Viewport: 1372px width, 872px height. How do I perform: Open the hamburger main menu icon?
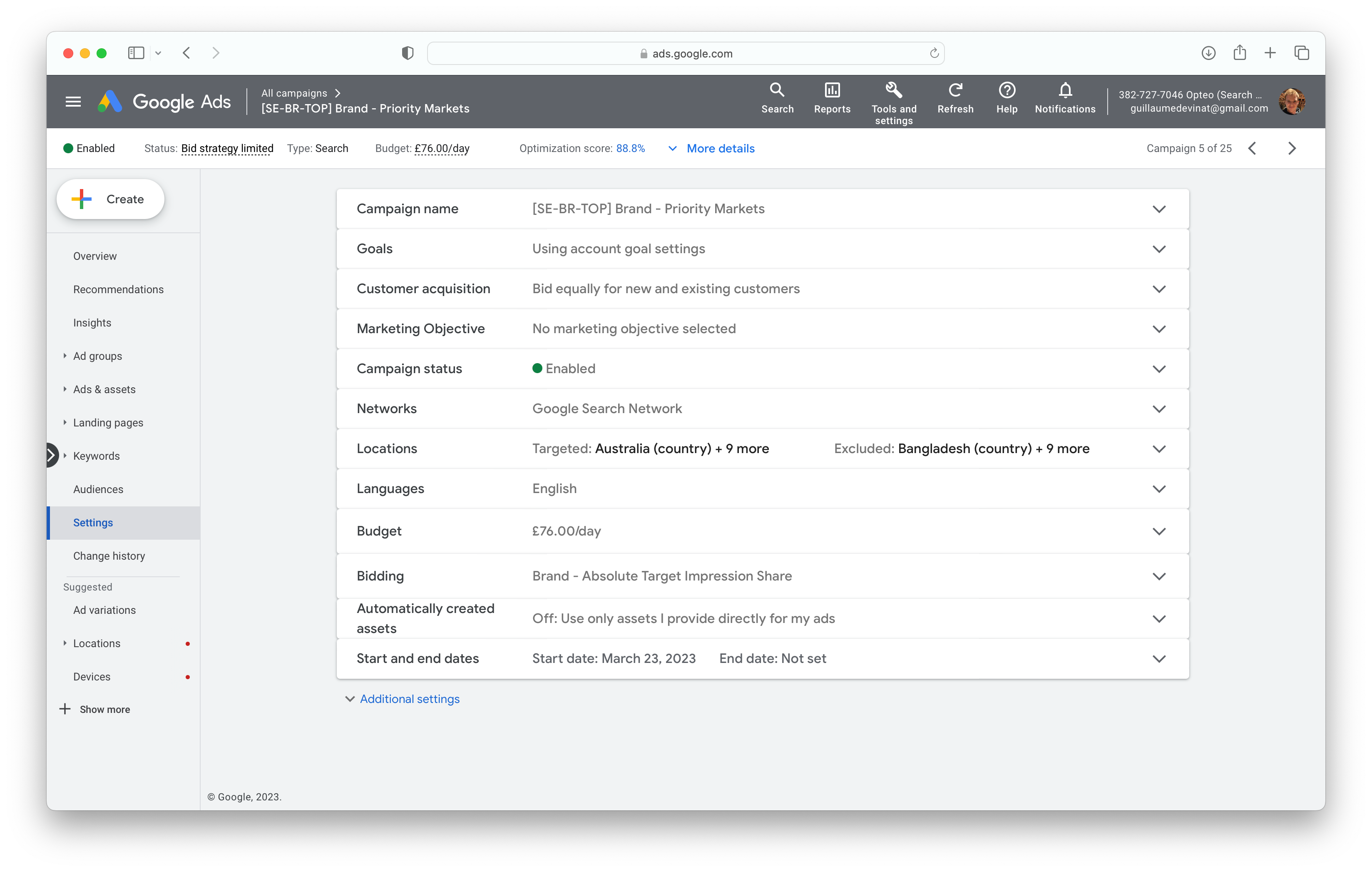73,102
